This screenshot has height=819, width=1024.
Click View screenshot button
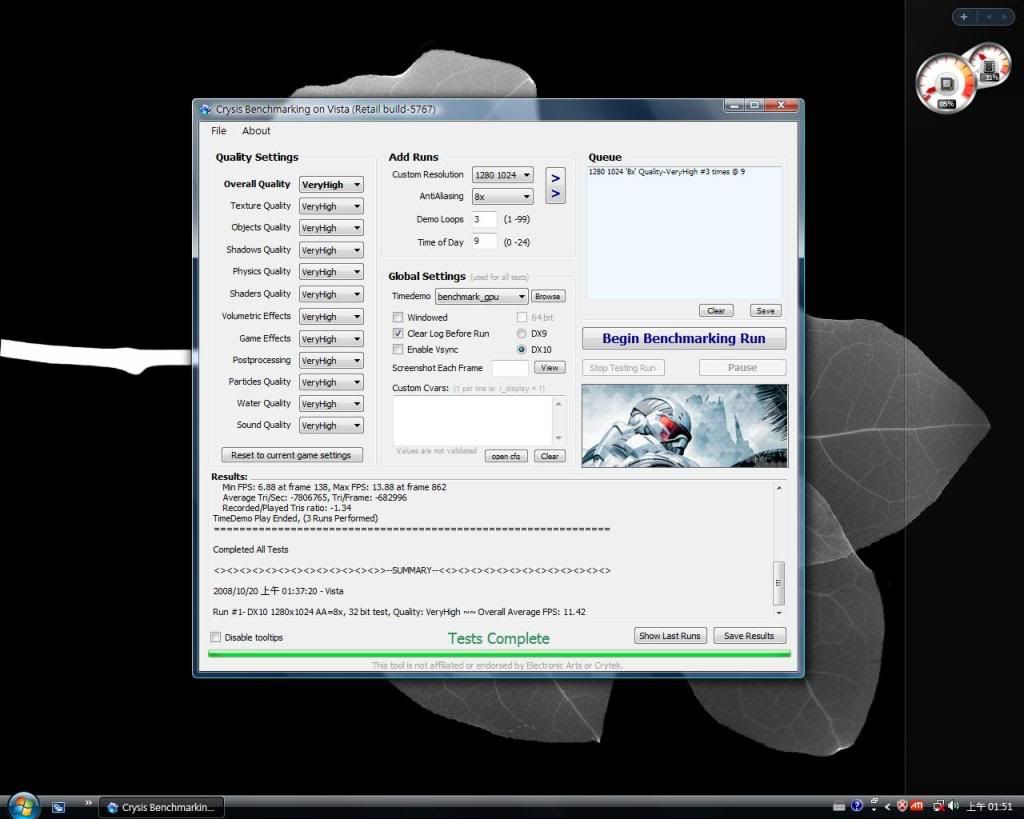(x=550, y=368)
